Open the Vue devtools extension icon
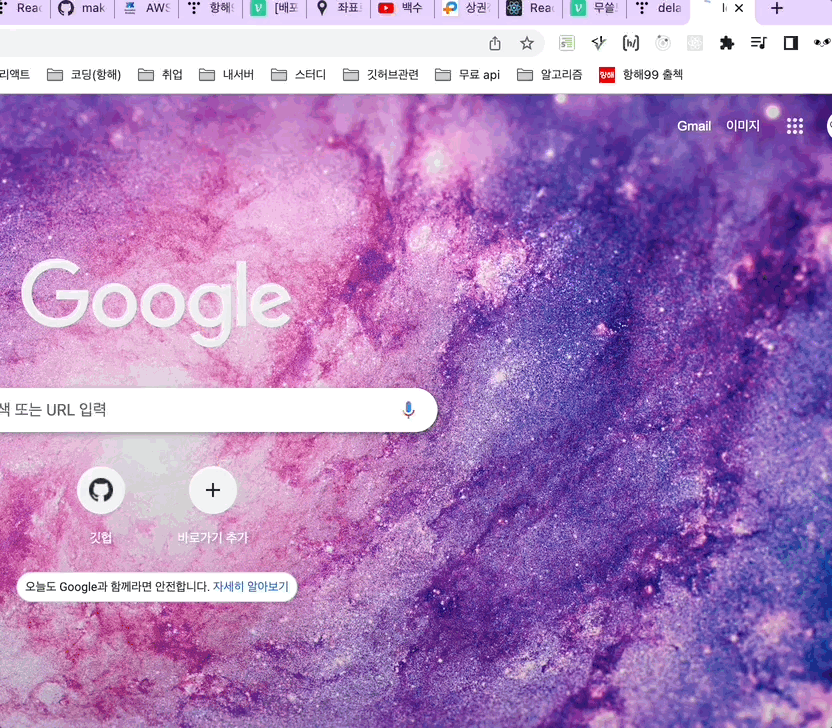Screen dimensions: 832x728 click(x=599, y=43)
